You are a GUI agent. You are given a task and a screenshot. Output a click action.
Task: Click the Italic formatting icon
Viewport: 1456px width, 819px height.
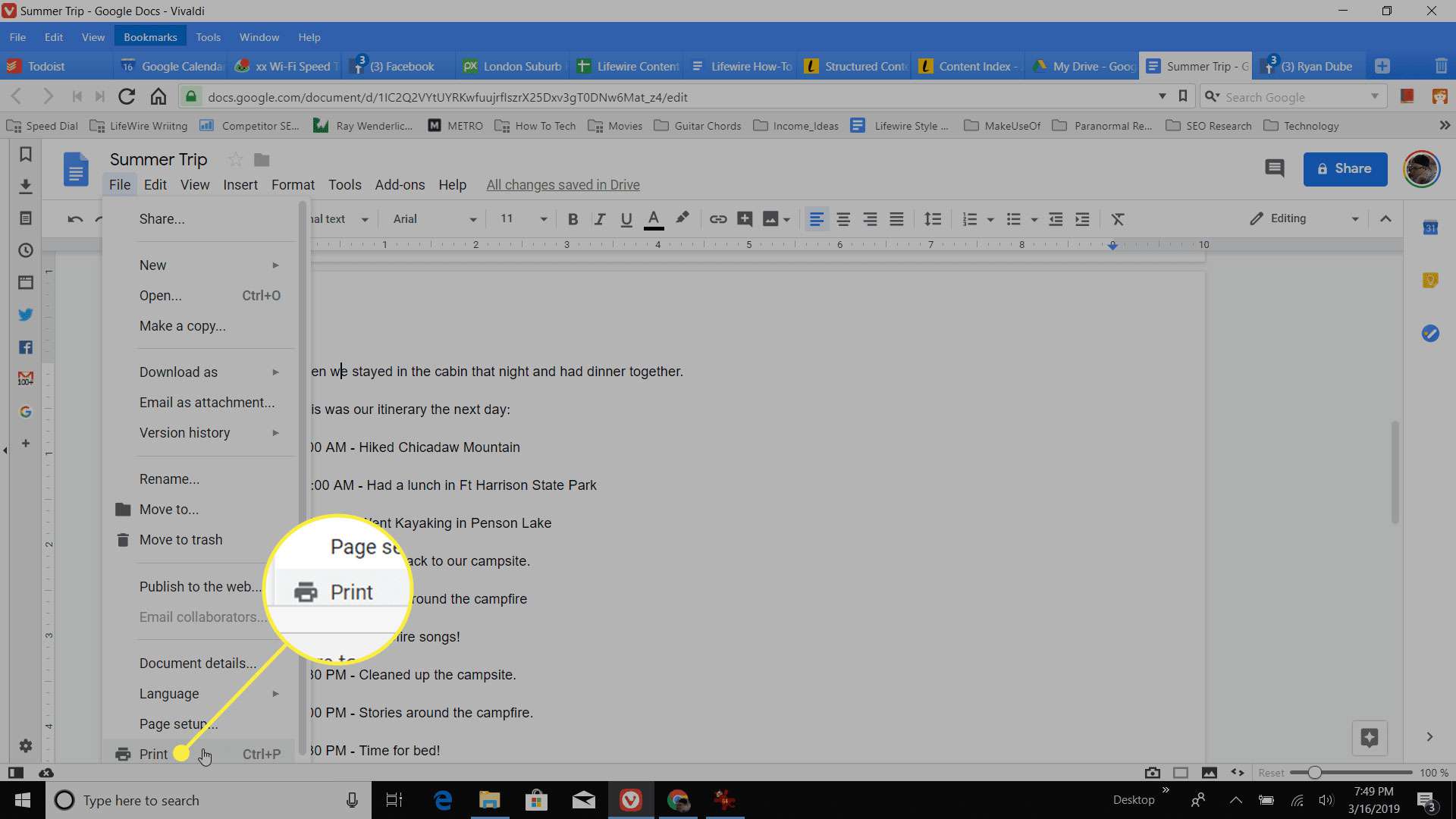pos(599,219)
